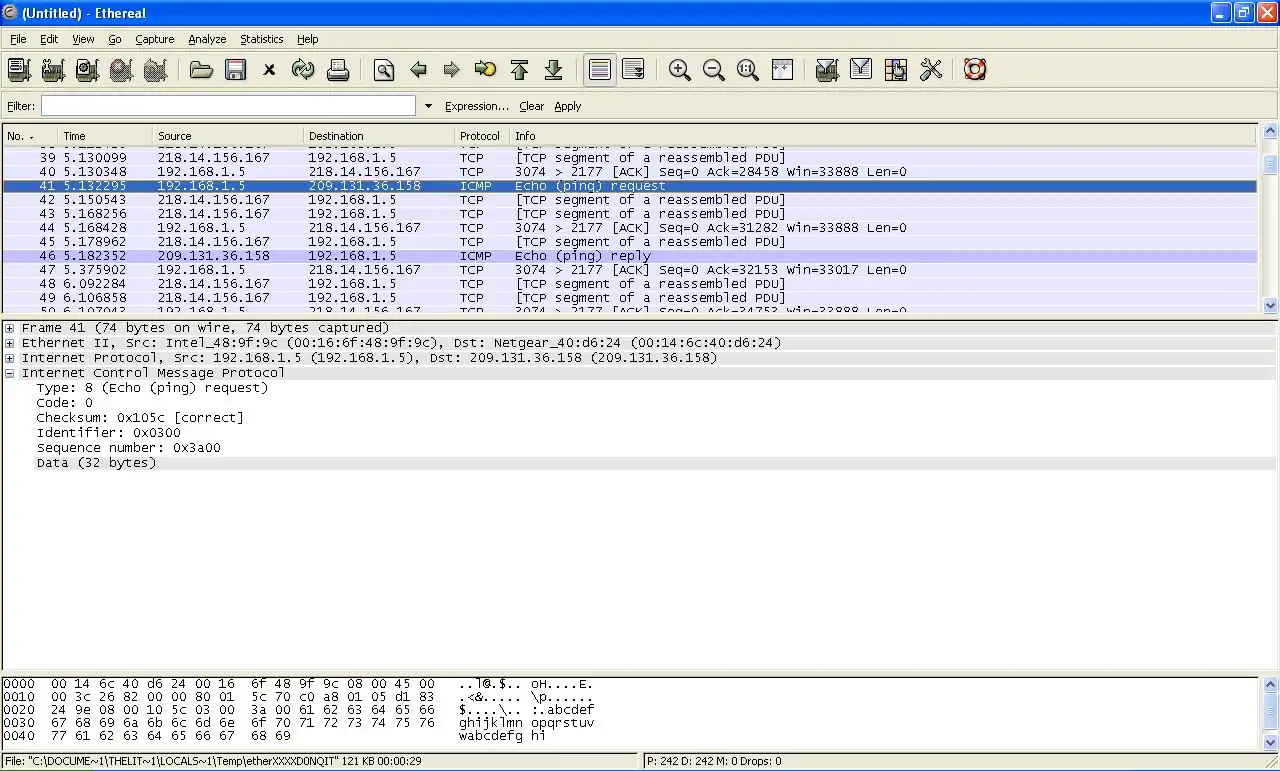Open the Analyze menu

[207, 39]
